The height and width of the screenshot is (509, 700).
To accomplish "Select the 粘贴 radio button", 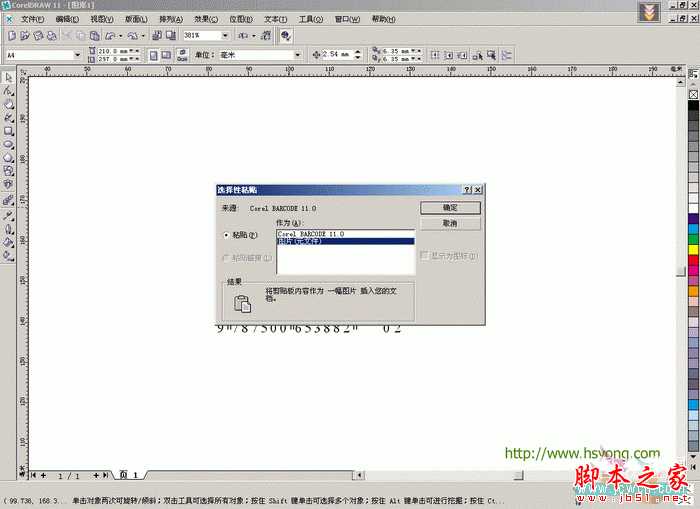I will click(x=226, y=235).
